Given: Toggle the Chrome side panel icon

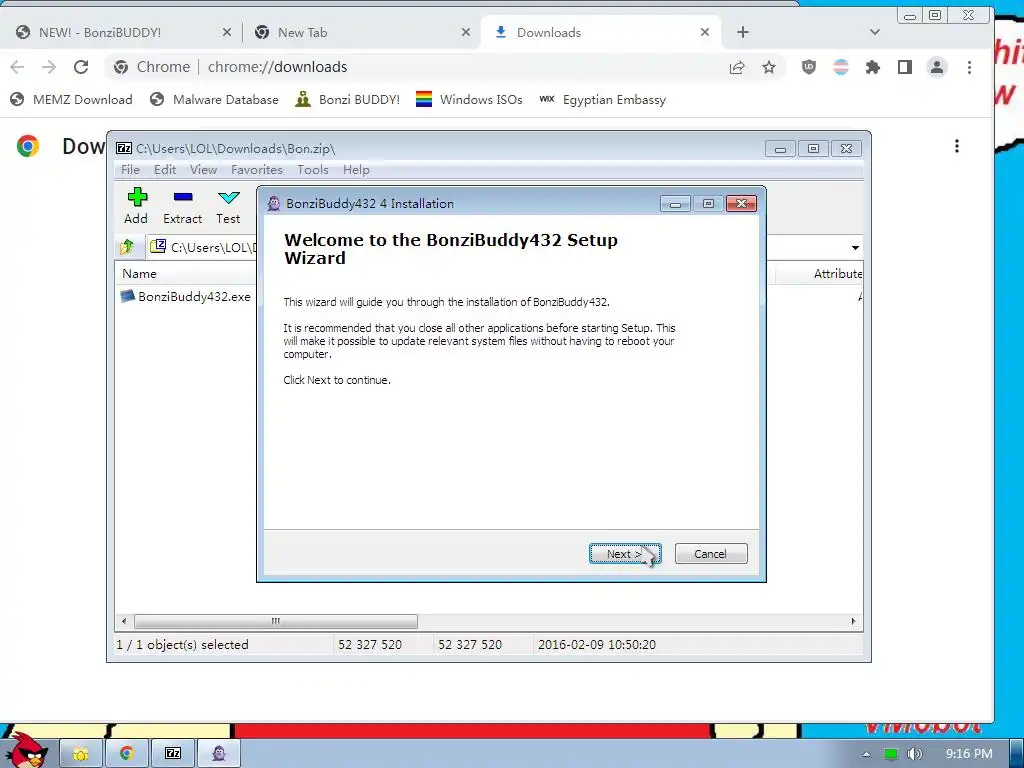Looking at the screenshot, I should [x=904, y=67].
